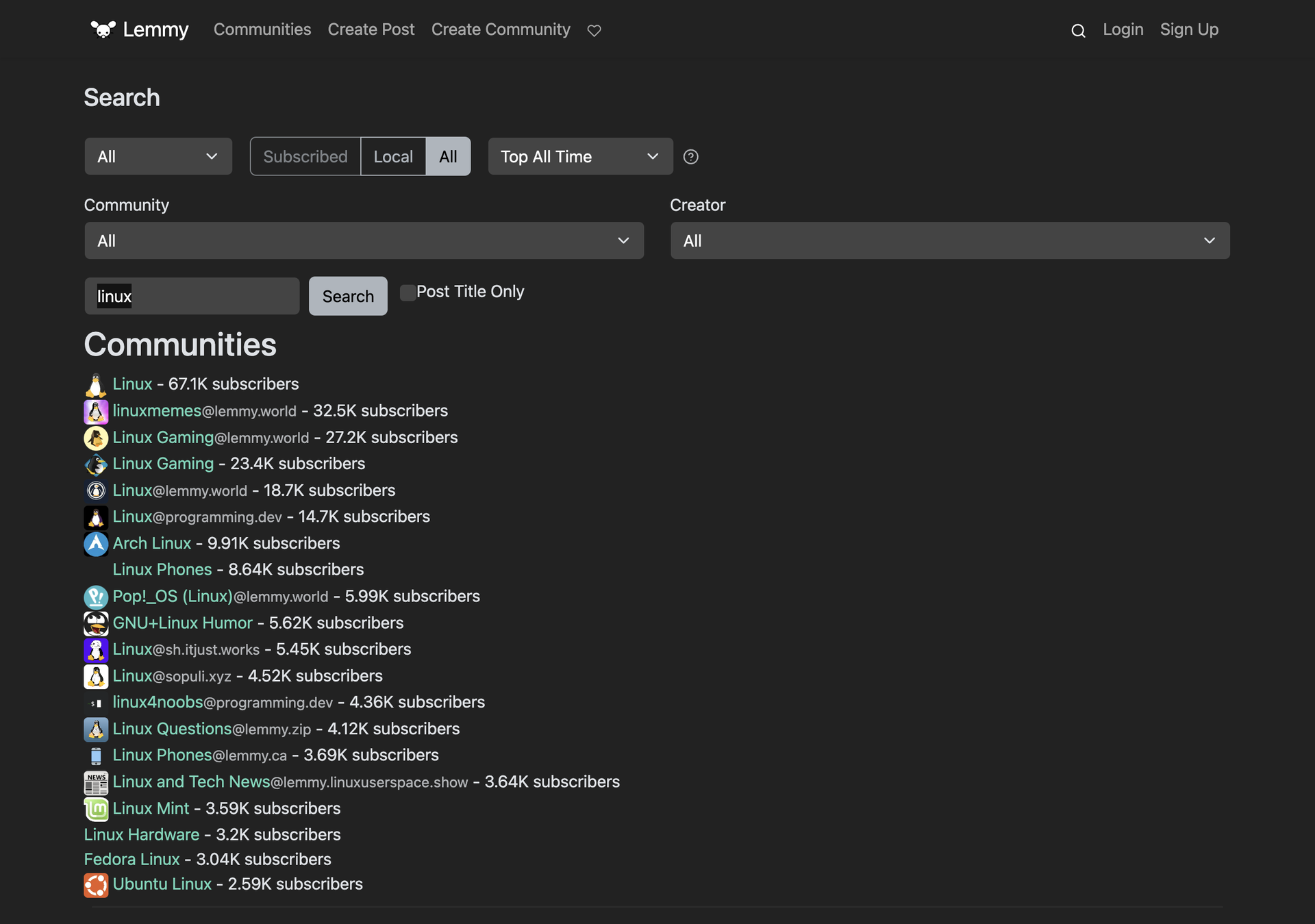The width and height of the screenshot is (1315, 924).
Task: Click the search query field containing linux
Action: click(x=192, y=296)
